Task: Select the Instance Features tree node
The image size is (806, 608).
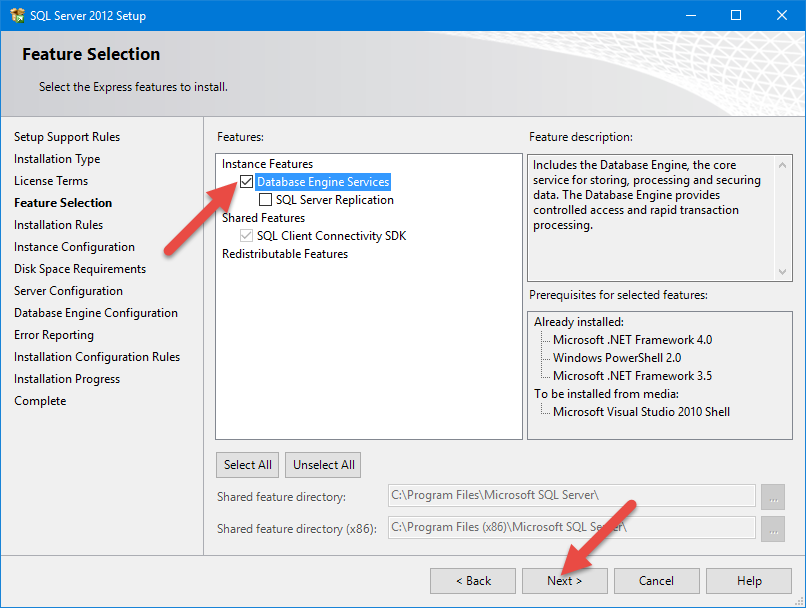Action: point(267,164)
